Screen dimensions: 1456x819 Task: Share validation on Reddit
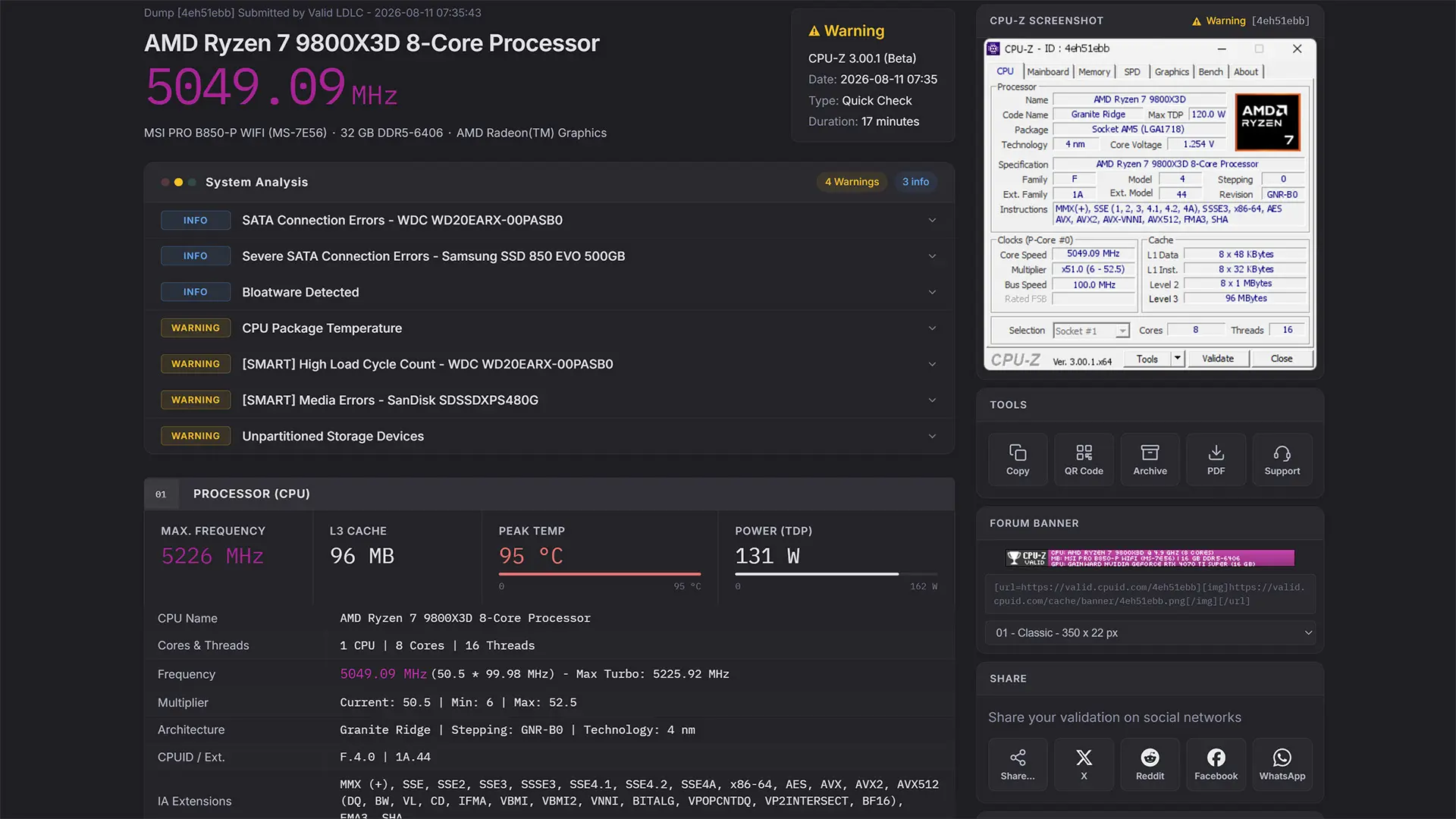pos(1150,764)
